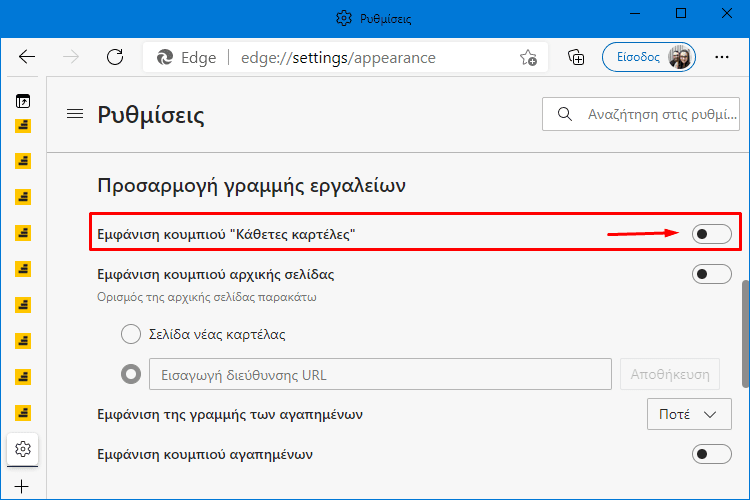Click the Εισαγωγή διεύθυνσης URL field
This screenshot has width=750, height=500.
pyautogui.click(x=380, y=374)
